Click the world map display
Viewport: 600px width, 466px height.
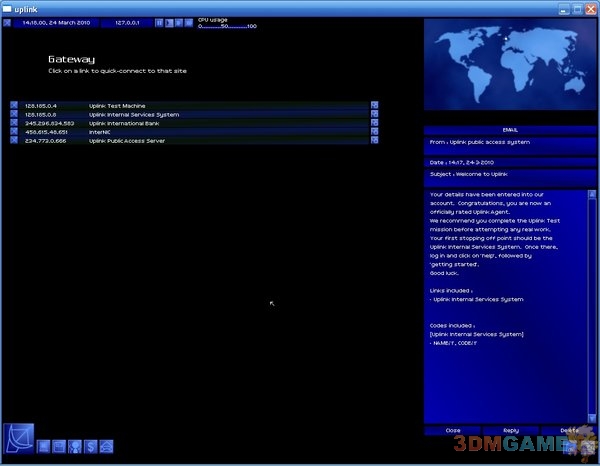tap(511, 67)
